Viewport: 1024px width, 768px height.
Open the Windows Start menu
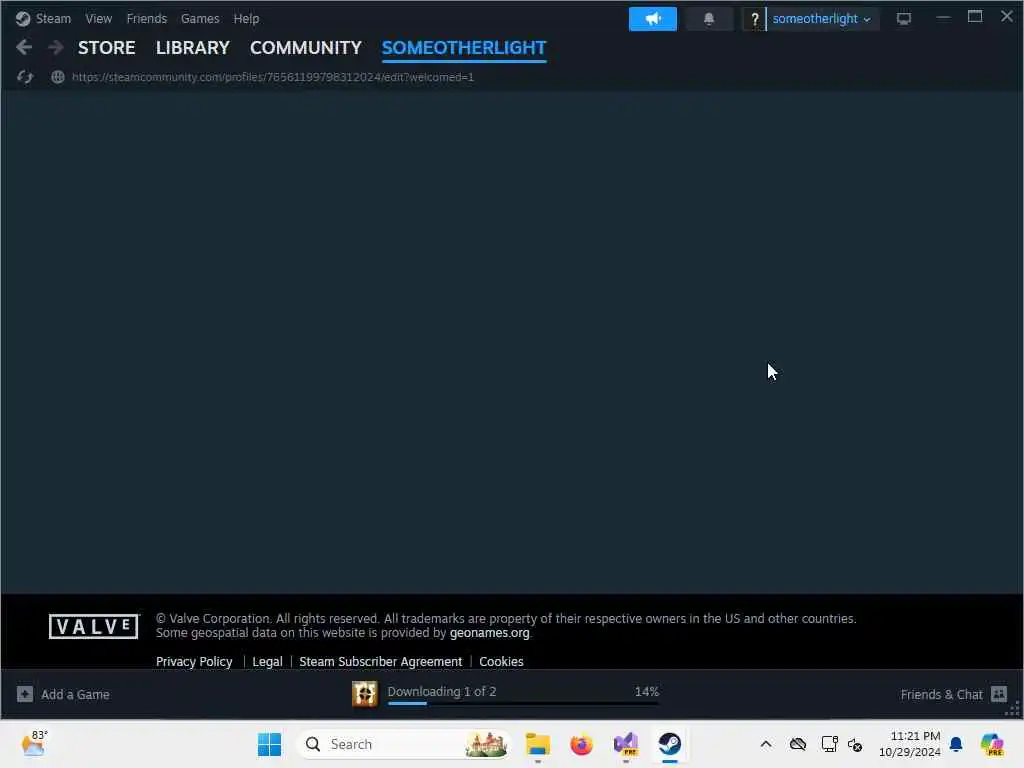[x=269, y=744]
